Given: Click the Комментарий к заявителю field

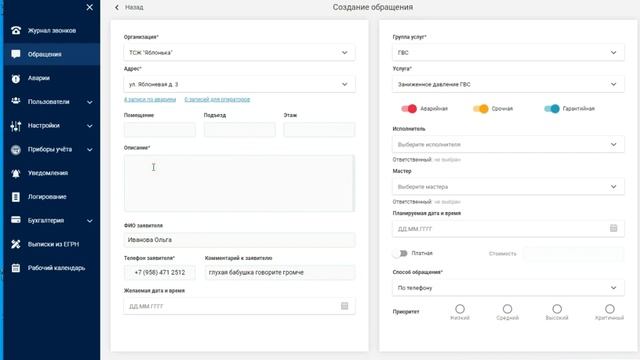Looking at the screenshot, I should 280,273.
